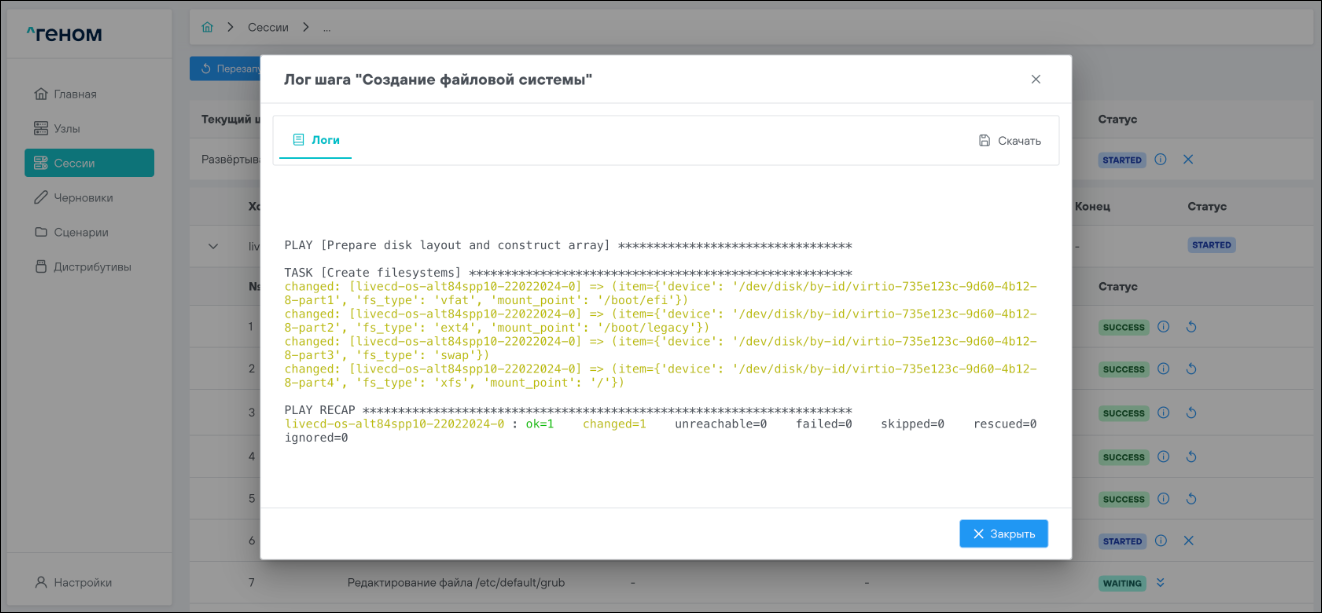This screenshot has height=614, width=1322.
Task: Select the Логи tab
Action: click(x=315, y=140)
